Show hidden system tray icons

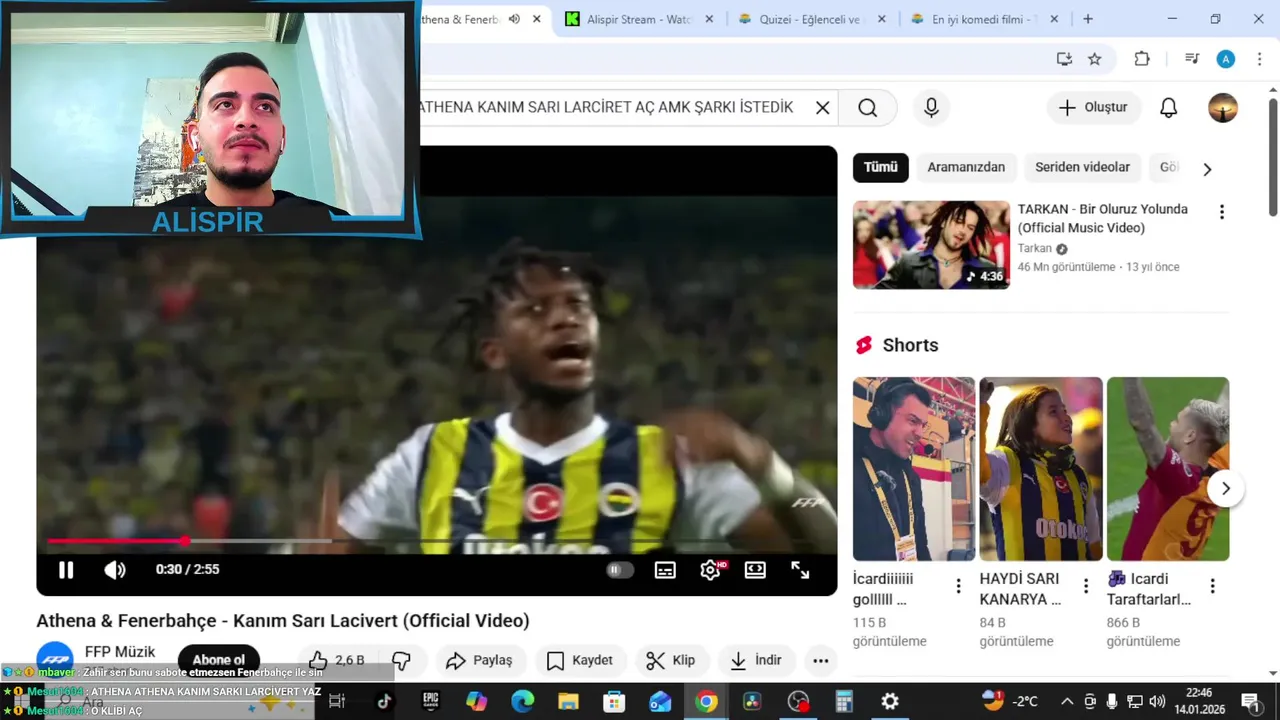[x=1067, y=702]
